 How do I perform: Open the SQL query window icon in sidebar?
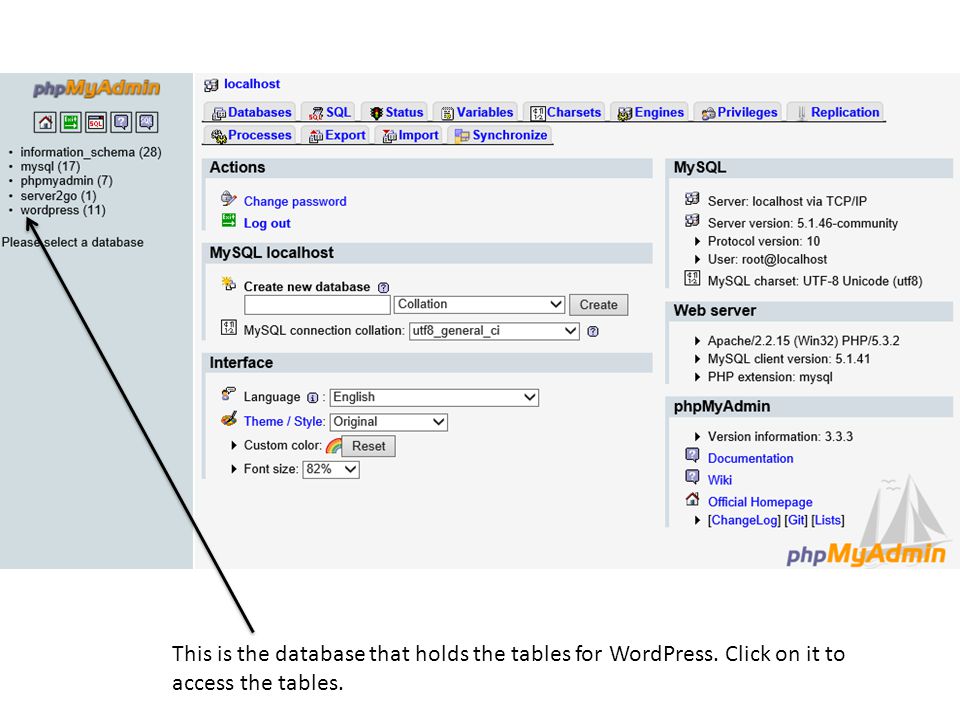click(x=96, y=122)
